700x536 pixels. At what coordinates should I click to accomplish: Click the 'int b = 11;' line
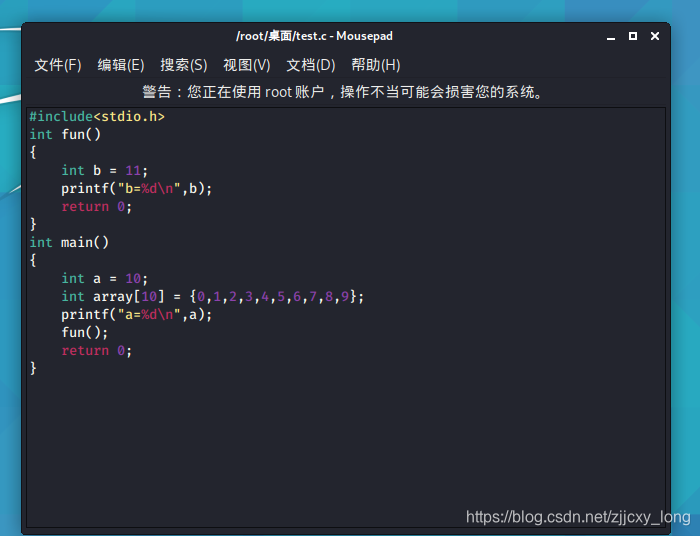pyautogui.click(x=104, y=170)
